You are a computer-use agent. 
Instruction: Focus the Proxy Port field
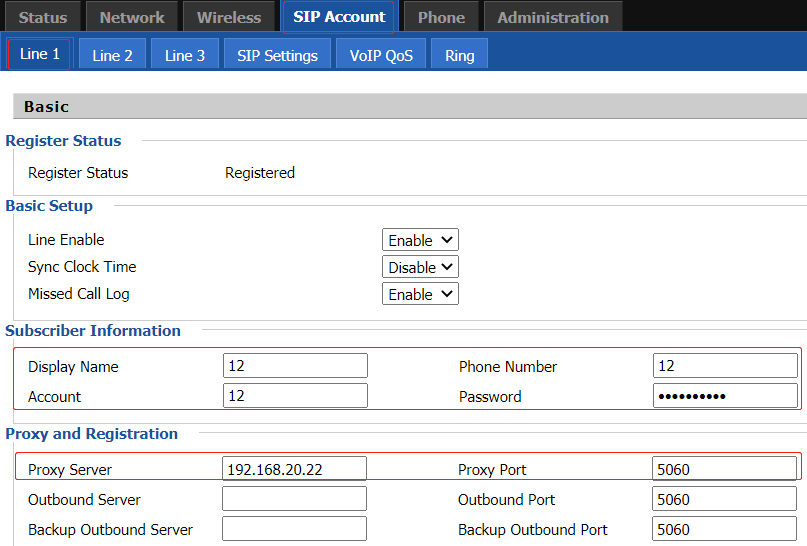tap(725, 469)
